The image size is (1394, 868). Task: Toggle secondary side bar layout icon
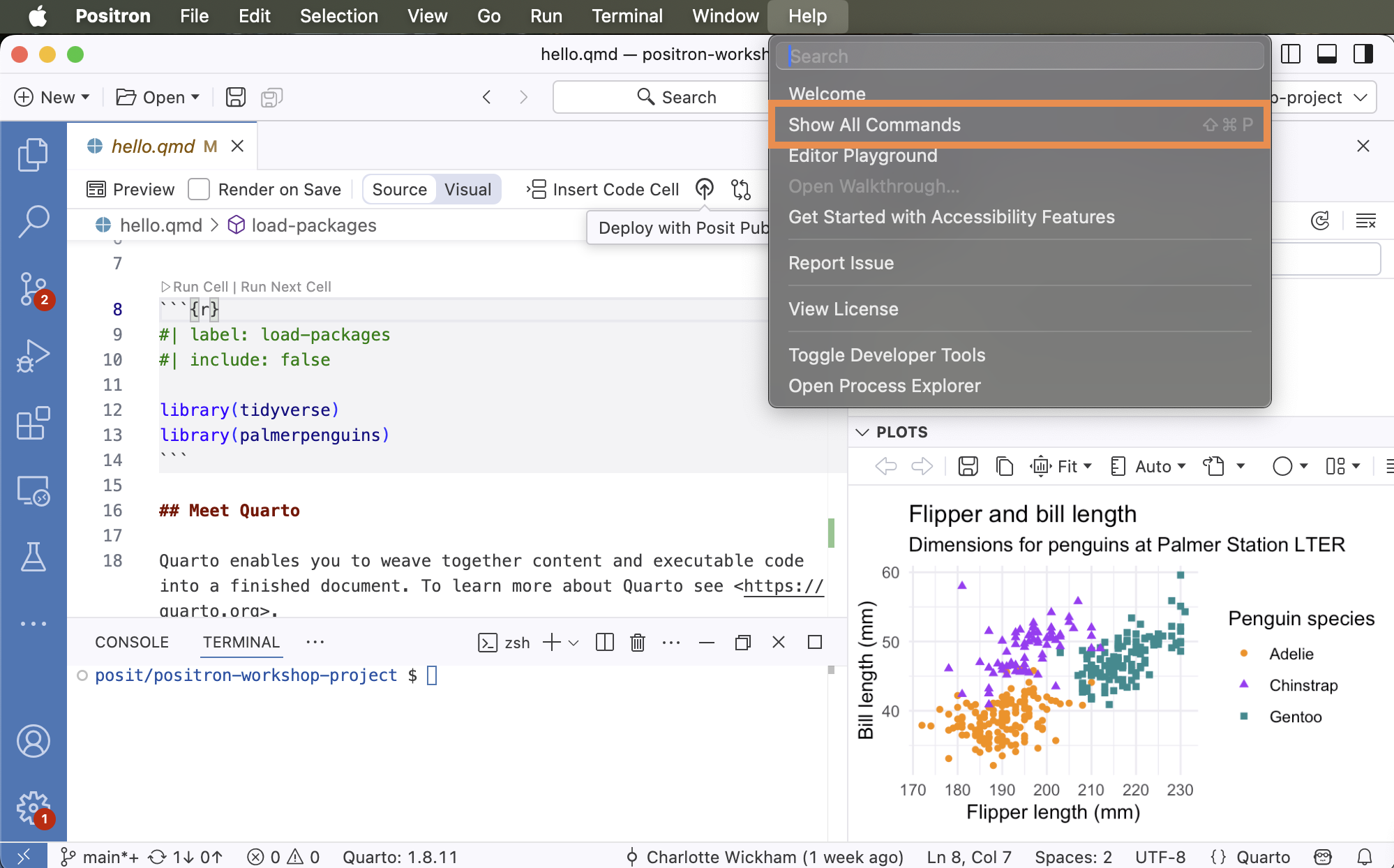tap(1363, 54)
